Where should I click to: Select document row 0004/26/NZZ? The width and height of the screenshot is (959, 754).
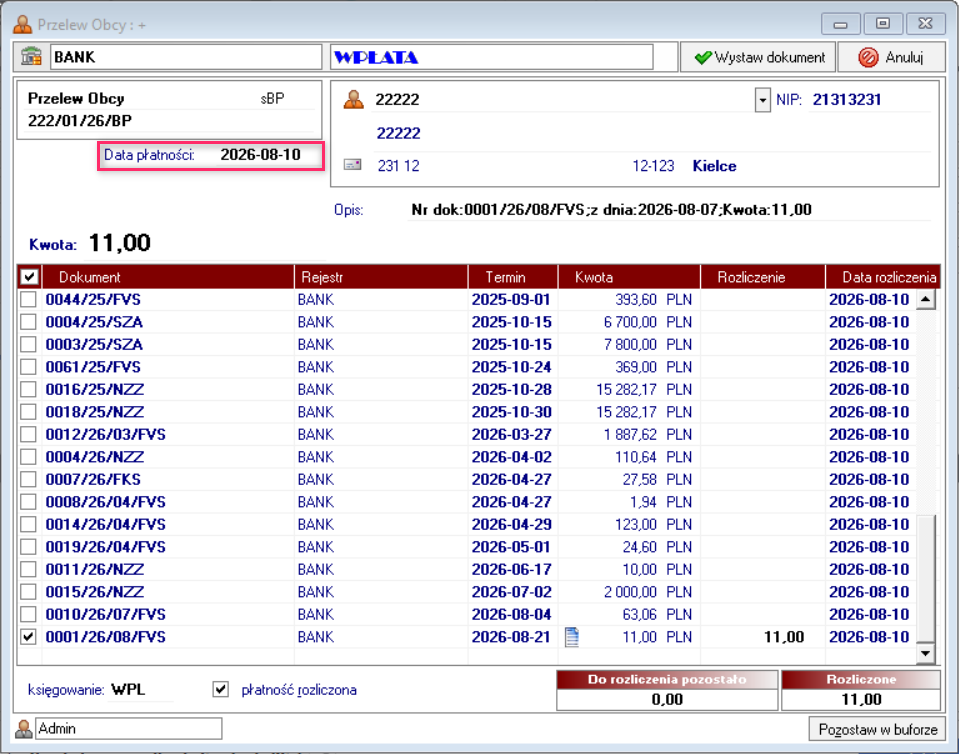(x=465, y=457)
